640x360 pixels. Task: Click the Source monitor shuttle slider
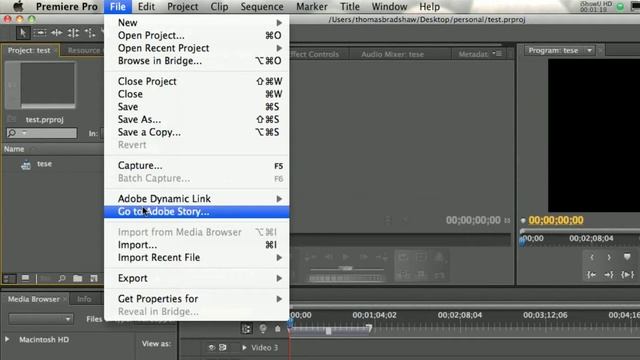click(346, 269)
